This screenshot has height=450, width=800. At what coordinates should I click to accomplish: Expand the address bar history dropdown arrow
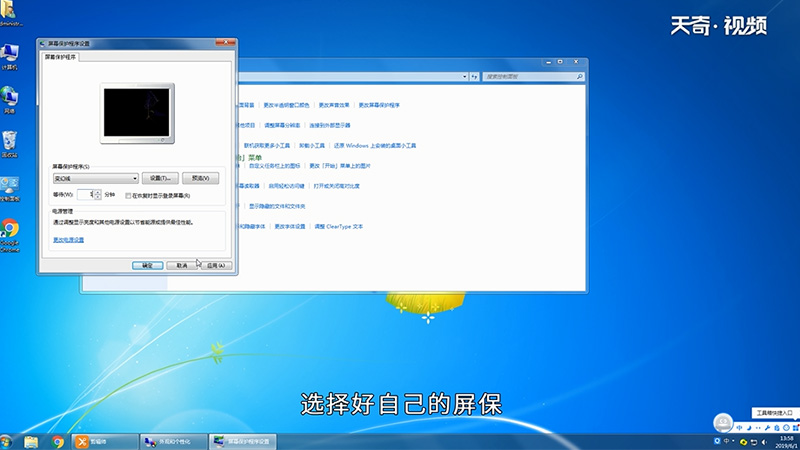(464, 77)
